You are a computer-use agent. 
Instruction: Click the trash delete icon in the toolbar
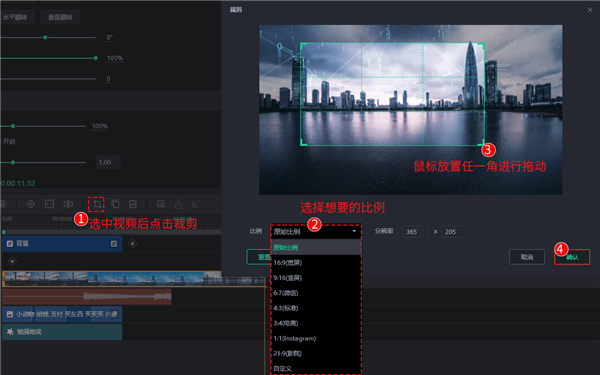tap(133, 204)
